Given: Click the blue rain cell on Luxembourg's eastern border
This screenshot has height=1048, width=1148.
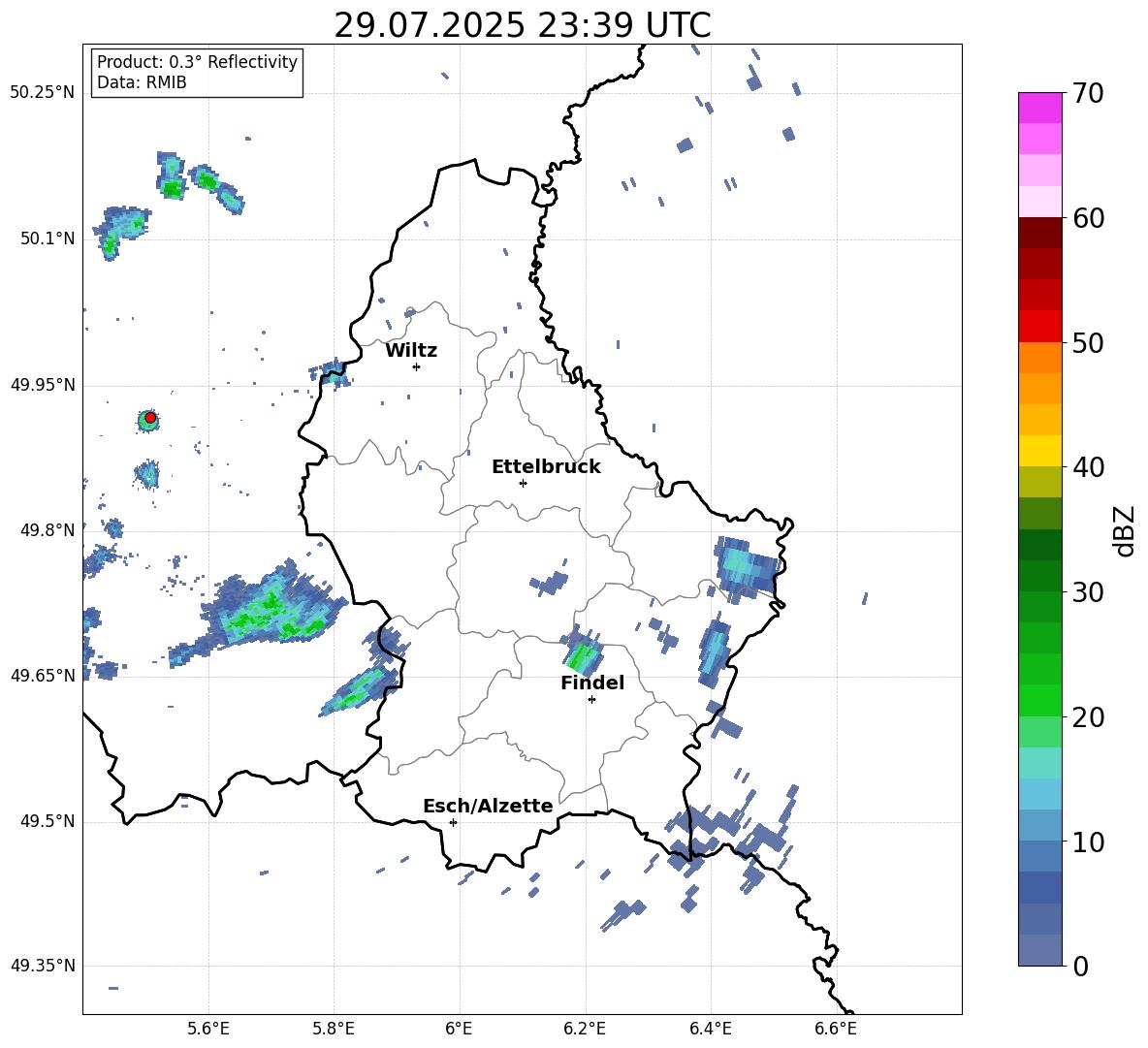Looking at the screenshot, I should [746, 568].
